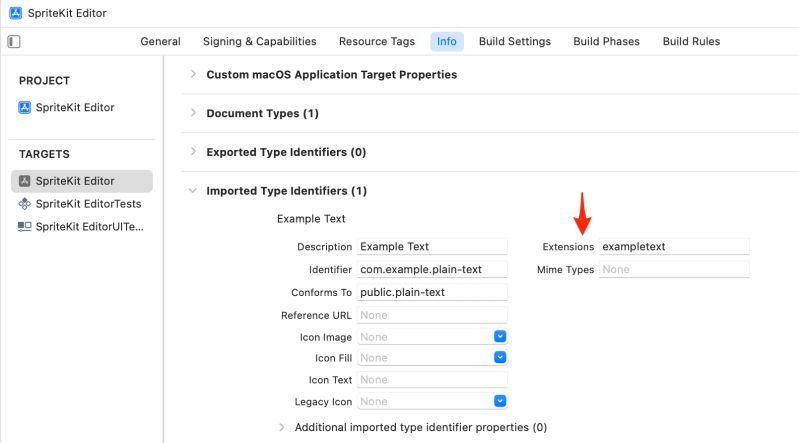Open the Signing & Capabilities tab
799x443 pixels.
259,42
